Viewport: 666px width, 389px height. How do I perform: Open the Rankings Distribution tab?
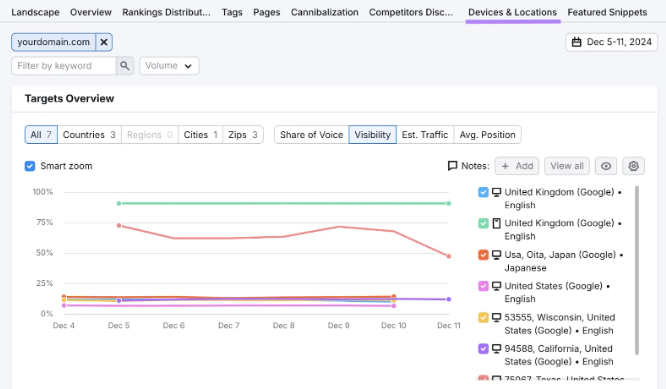tap(166, 12)
